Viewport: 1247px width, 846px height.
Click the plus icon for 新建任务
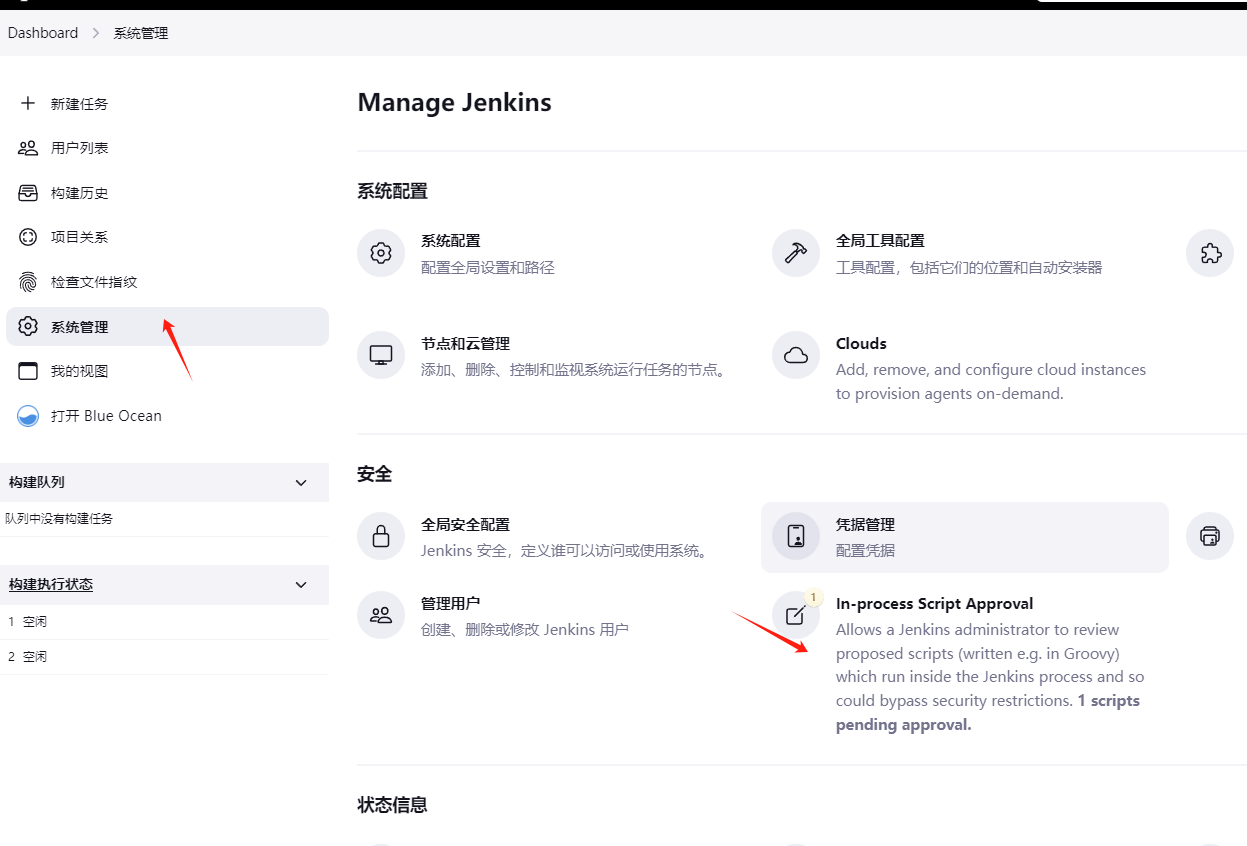[x=28, y=103]
